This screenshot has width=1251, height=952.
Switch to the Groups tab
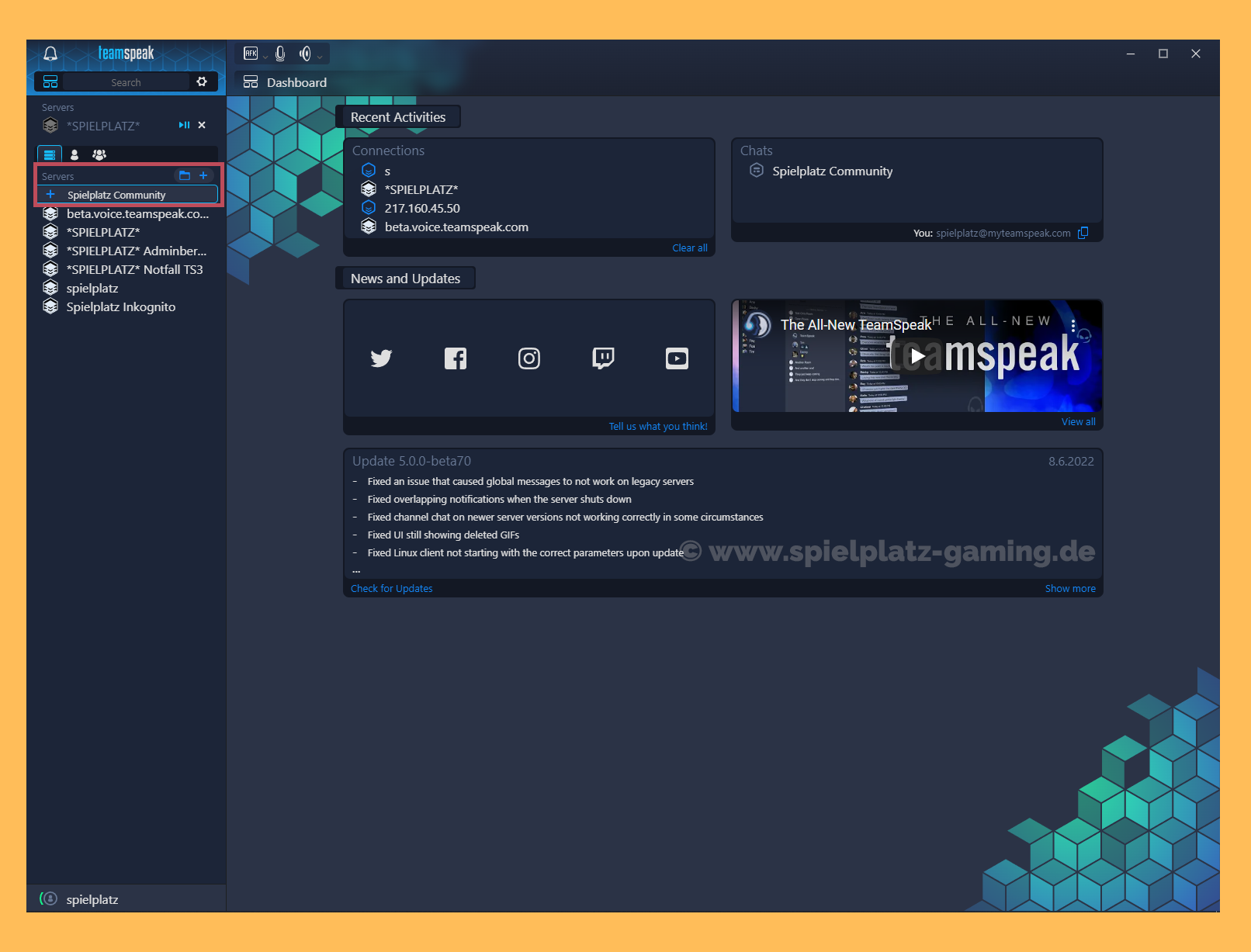pos(99,154)
